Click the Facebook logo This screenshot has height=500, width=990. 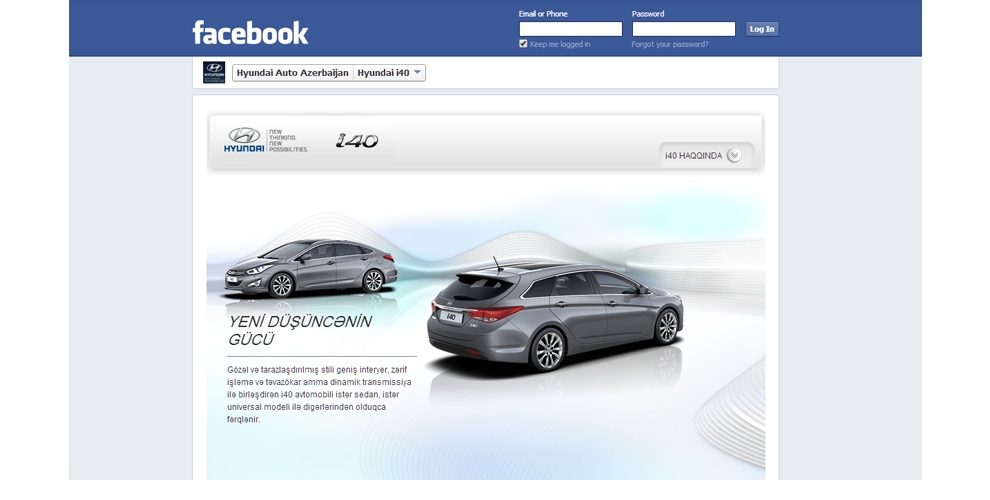click(x=250, y=32)
